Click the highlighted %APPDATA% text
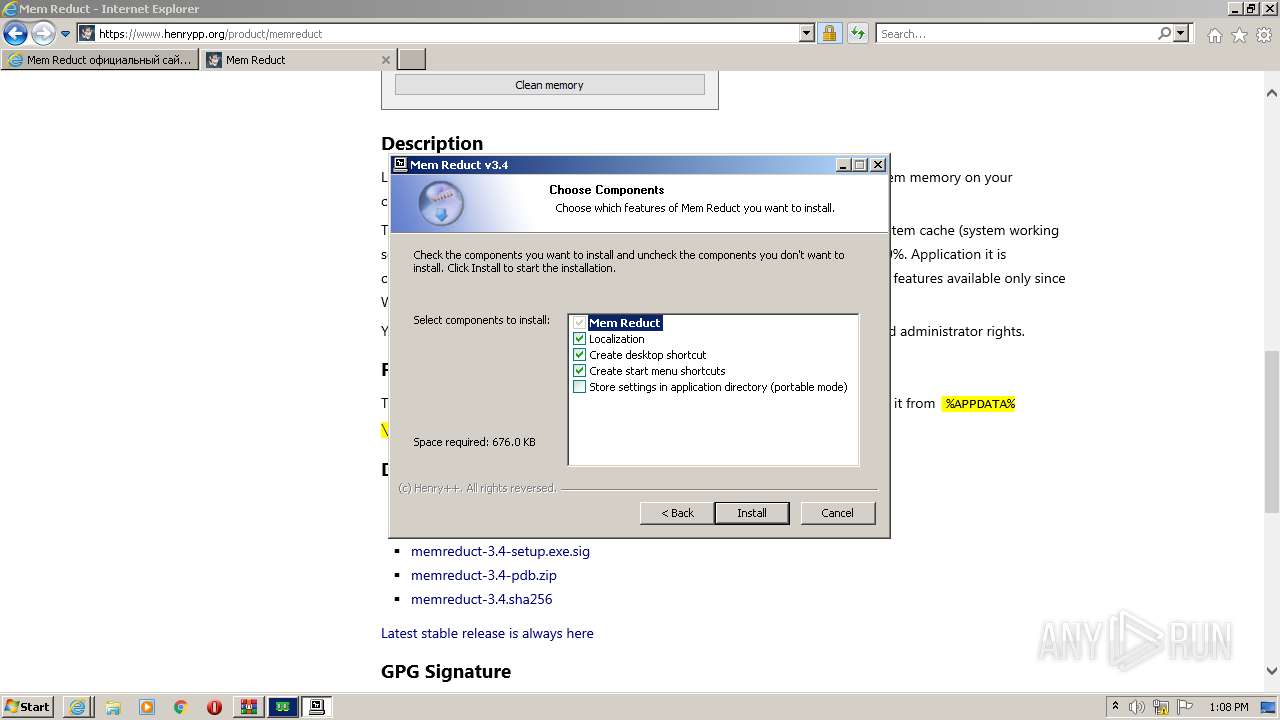The width and height of the screenshot is (1280, 720). click(x=979, y=404)
